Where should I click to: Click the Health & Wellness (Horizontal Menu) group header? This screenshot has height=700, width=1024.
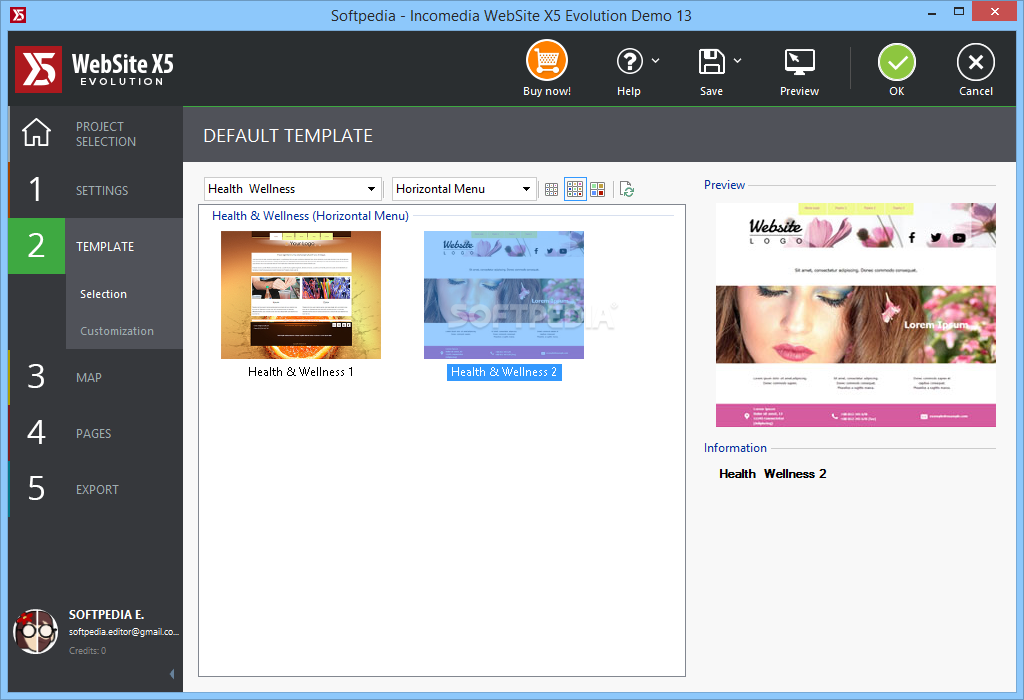(x=310, y=215)
